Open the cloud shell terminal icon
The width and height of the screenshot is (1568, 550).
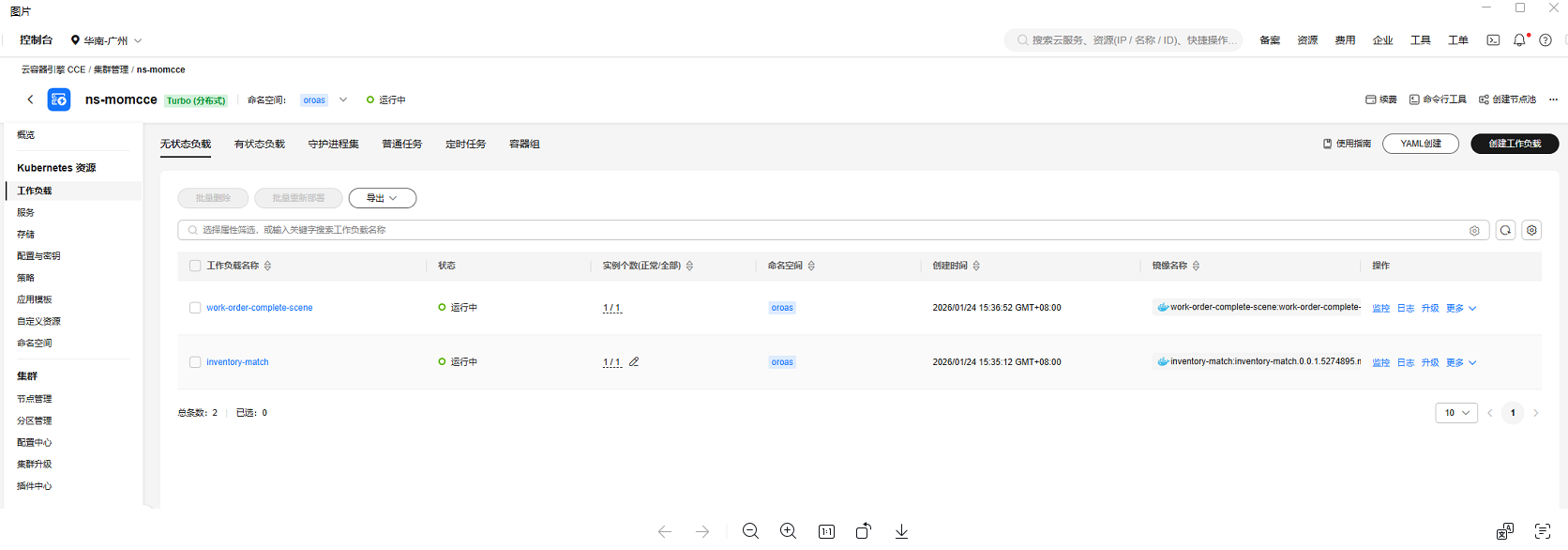click(x=1493, y=40)
